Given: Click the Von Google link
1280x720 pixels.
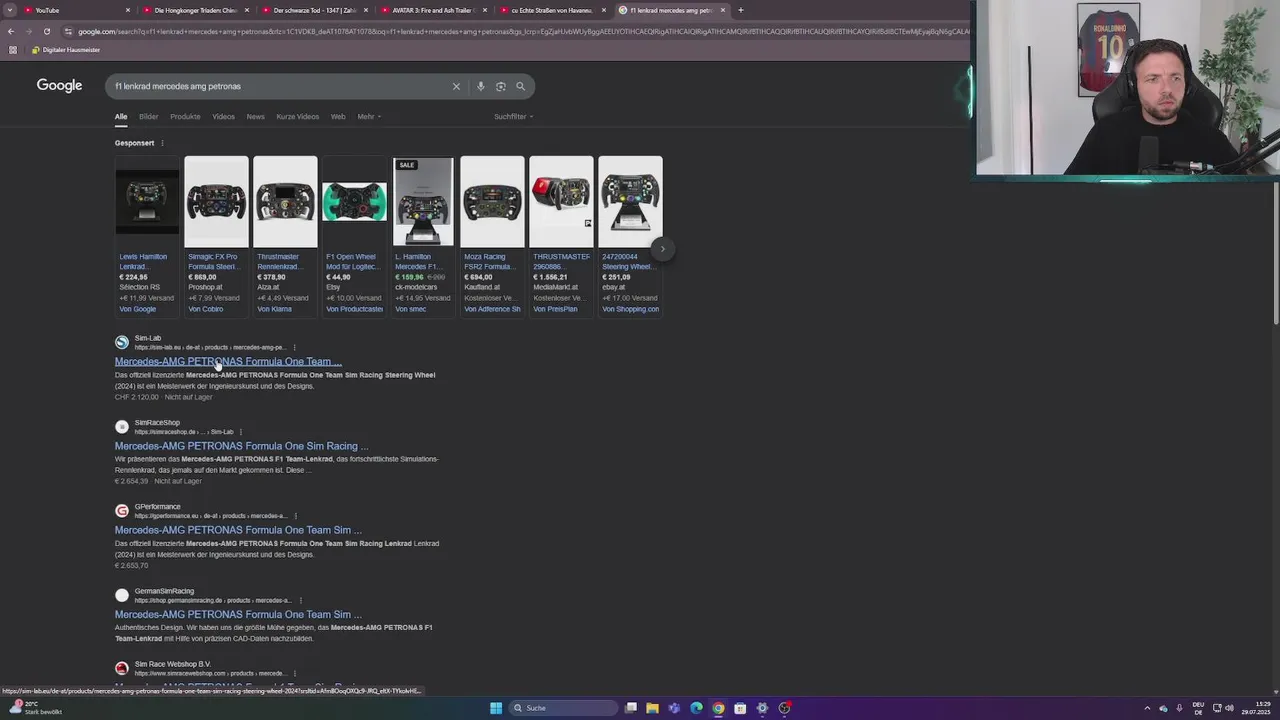Looking at the screenshot, I should tap(138, 309).
